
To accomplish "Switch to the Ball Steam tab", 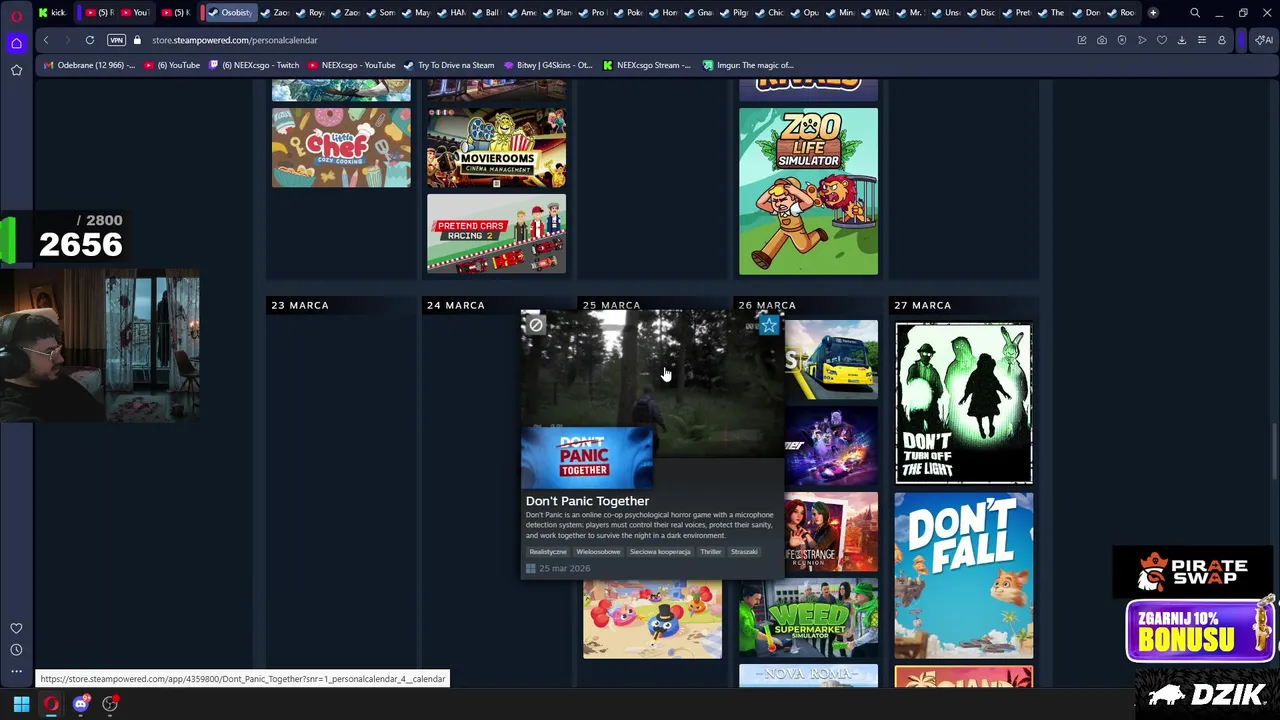I will [x=486, y=13].
